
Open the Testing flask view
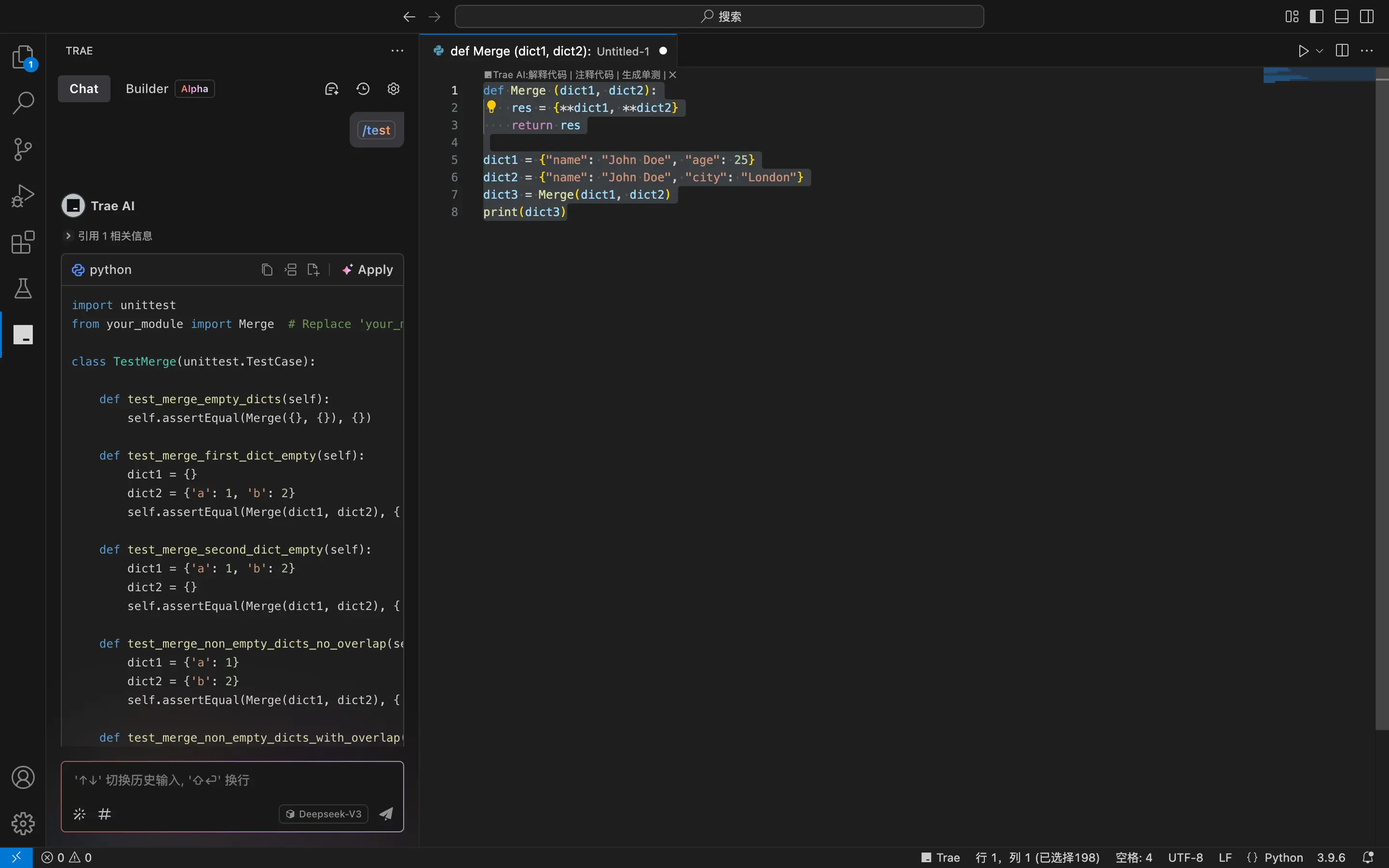23,288
